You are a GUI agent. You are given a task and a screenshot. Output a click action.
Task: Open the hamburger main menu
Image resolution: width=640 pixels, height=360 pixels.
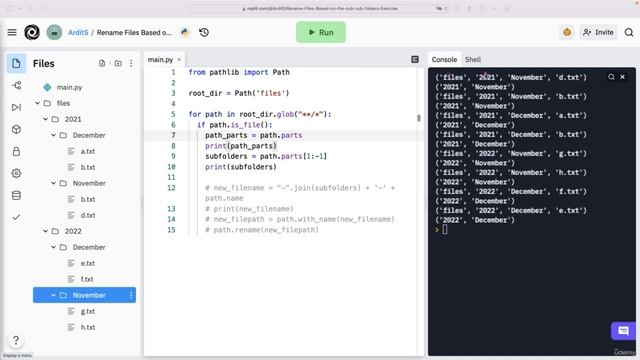[12, 32]
